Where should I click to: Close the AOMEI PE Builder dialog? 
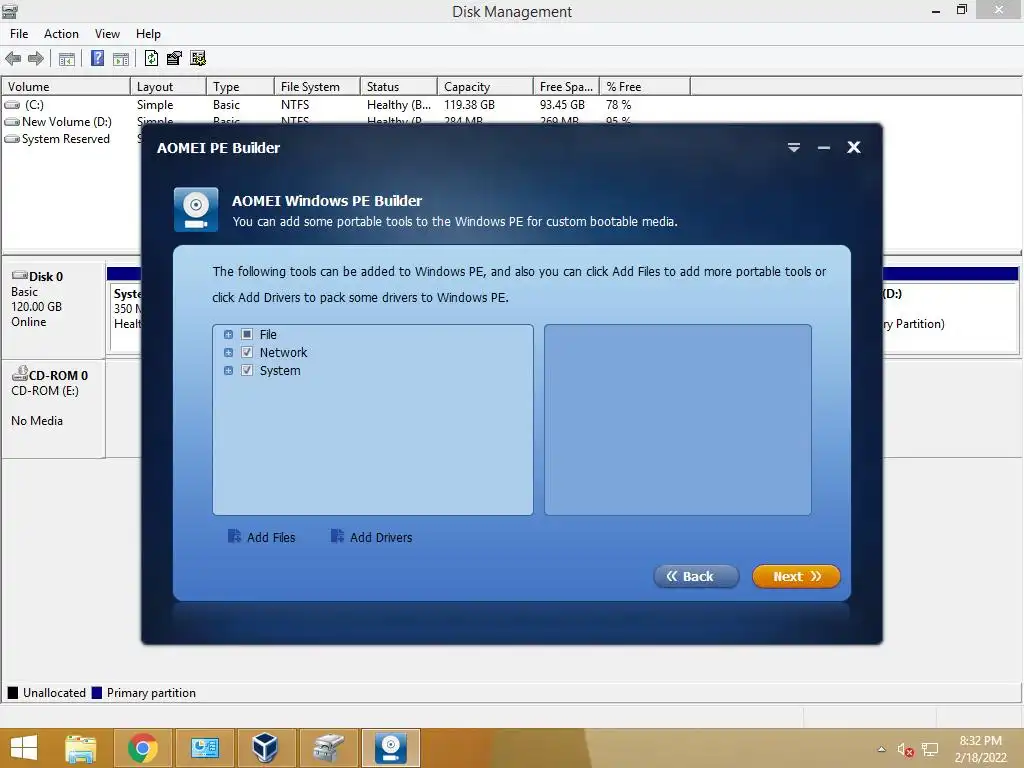point(854,148)
